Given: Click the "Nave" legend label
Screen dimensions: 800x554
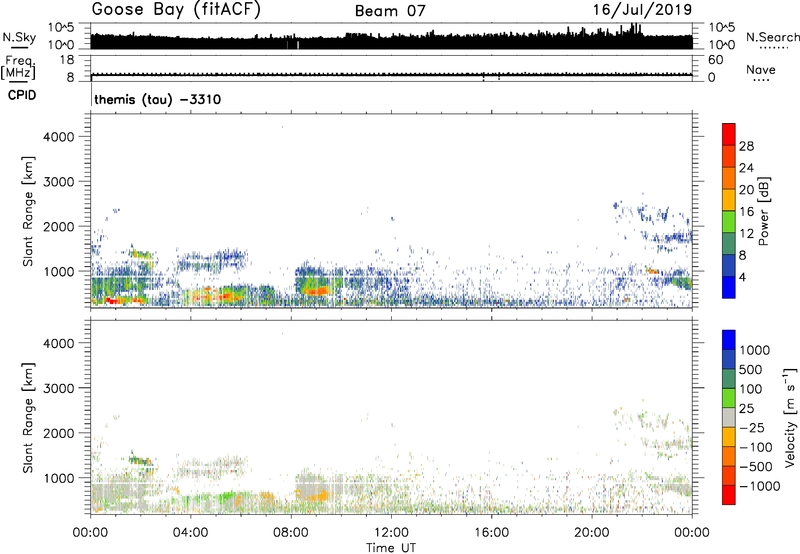Looking at the screenshot, I should (x=761, y=70).
